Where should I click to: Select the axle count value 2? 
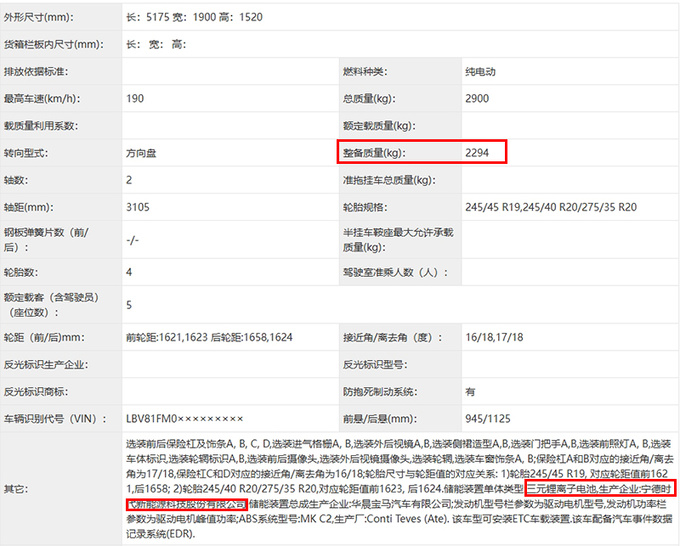tap(129, 180)
